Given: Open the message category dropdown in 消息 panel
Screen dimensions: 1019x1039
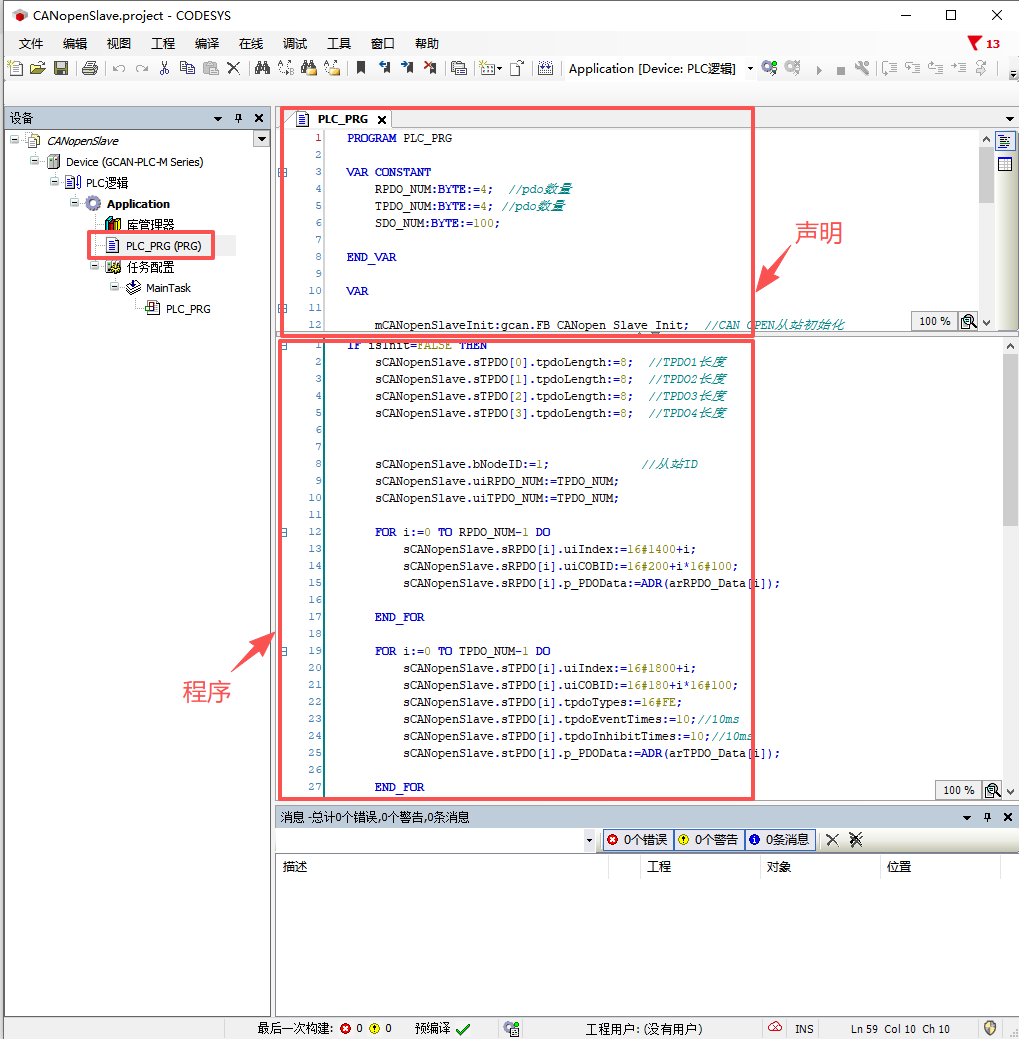Looking at the screenshot, I should [589, 841].
